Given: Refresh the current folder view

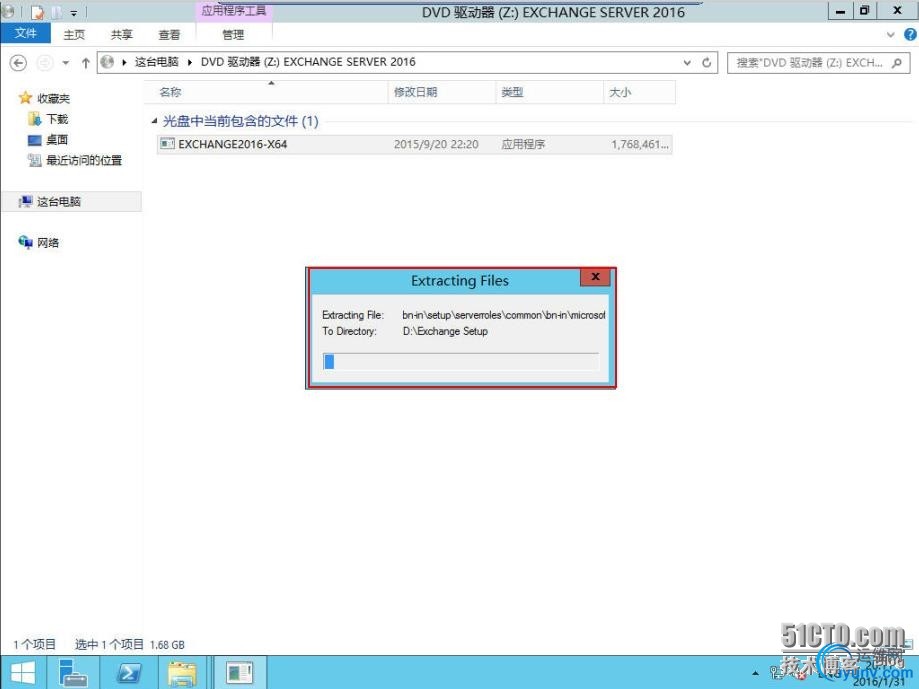Looking at the screenshot, I should (707, 62).
